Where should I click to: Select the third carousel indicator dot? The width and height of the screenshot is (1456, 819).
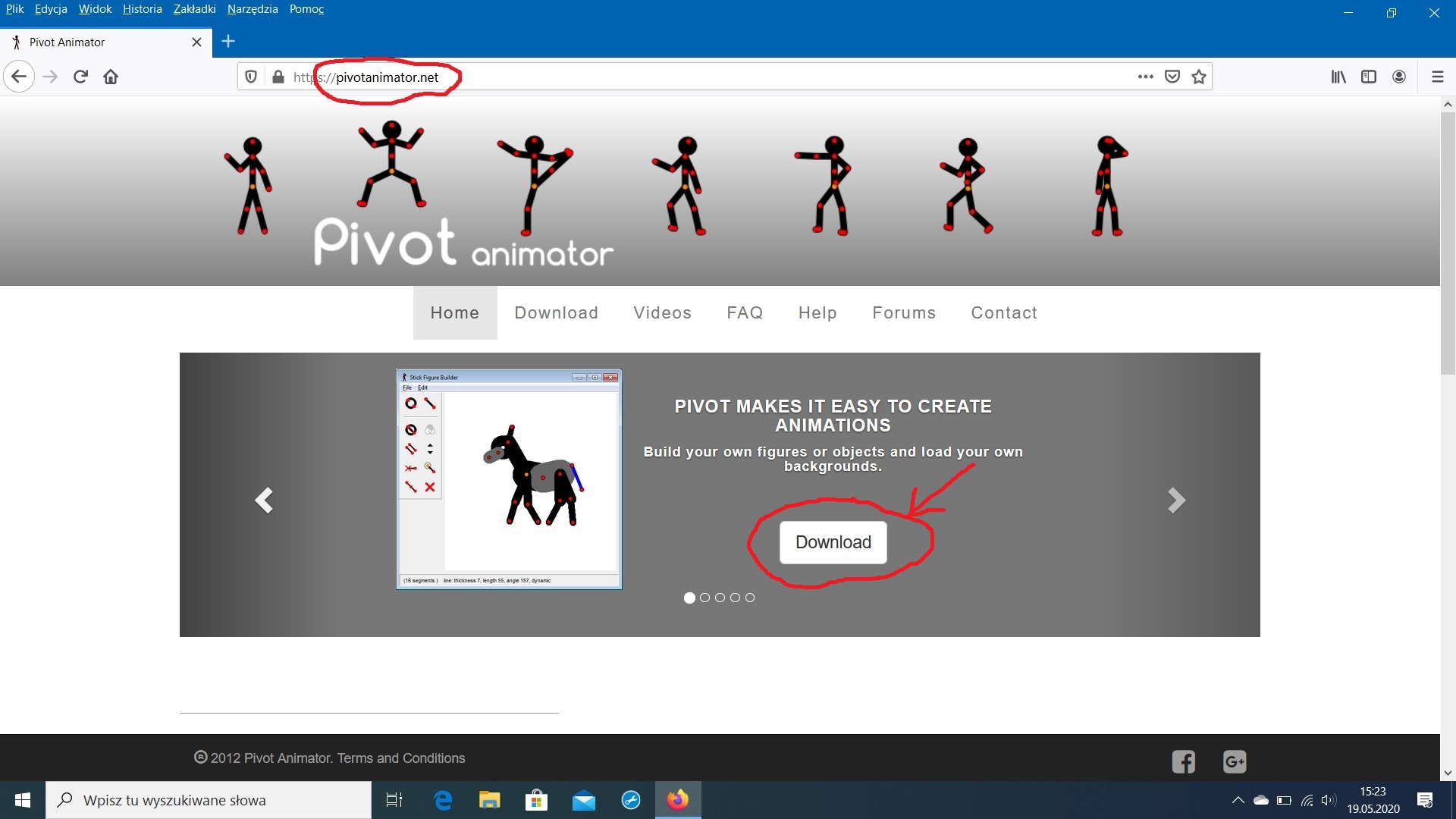coord(720,598)
